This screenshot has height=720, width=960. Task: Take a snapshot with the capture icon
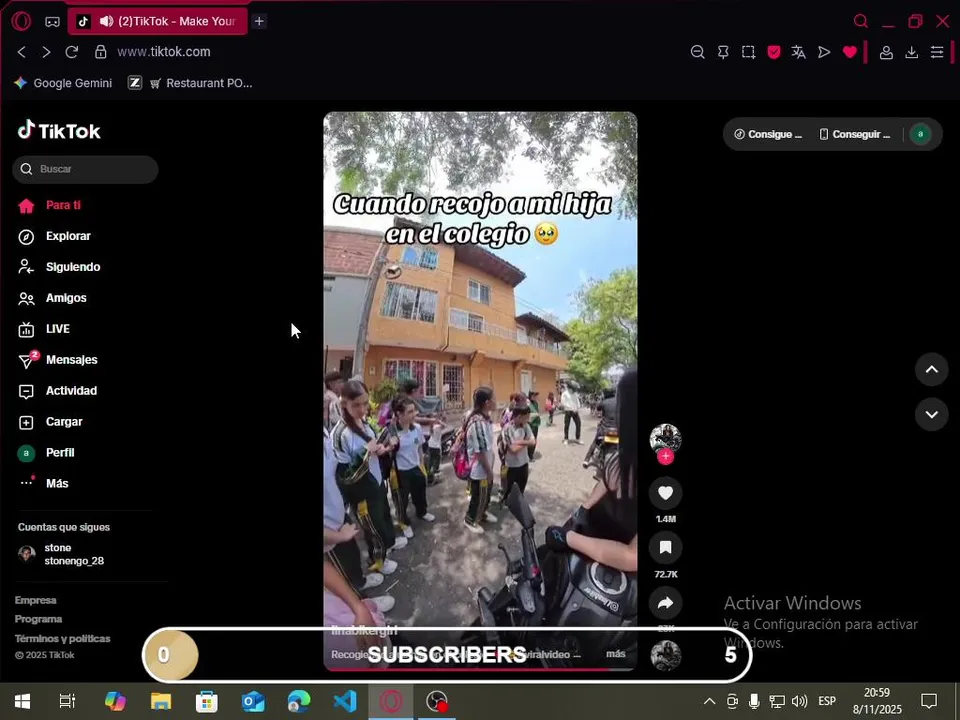tap(748, 52)
